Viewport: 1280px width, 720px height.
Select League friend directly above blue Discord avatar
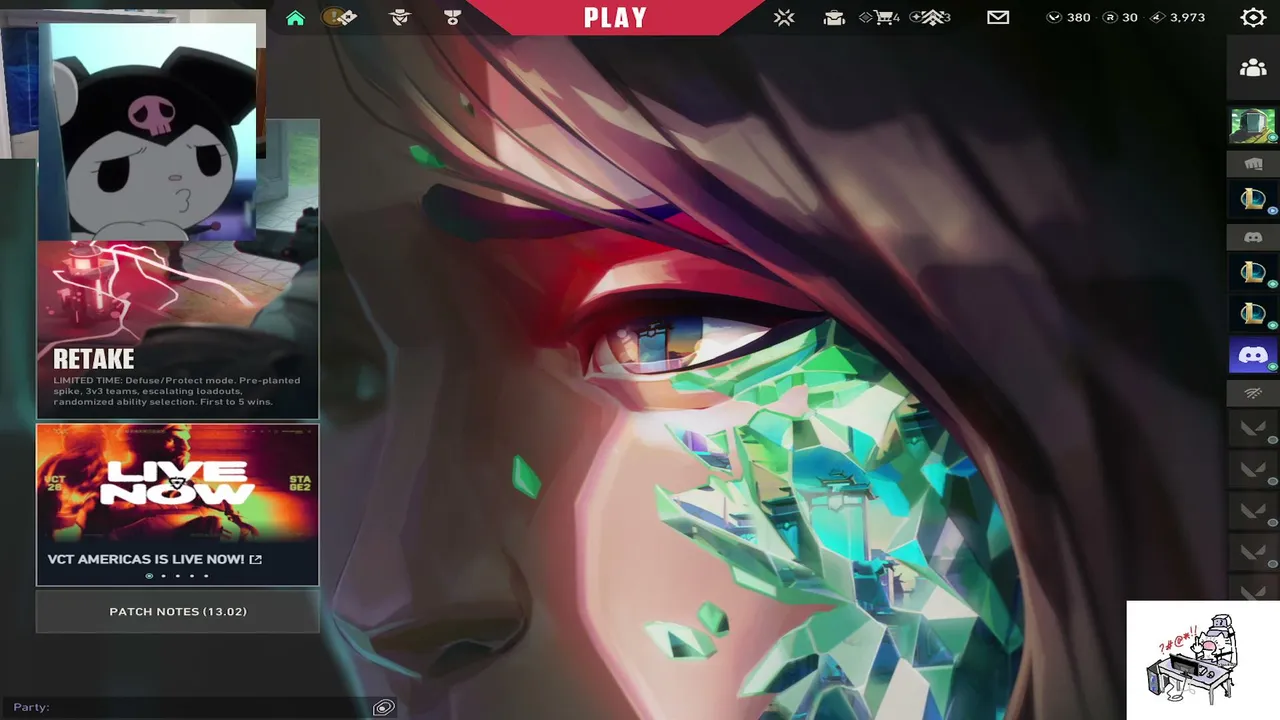[x=1253, y=314]
